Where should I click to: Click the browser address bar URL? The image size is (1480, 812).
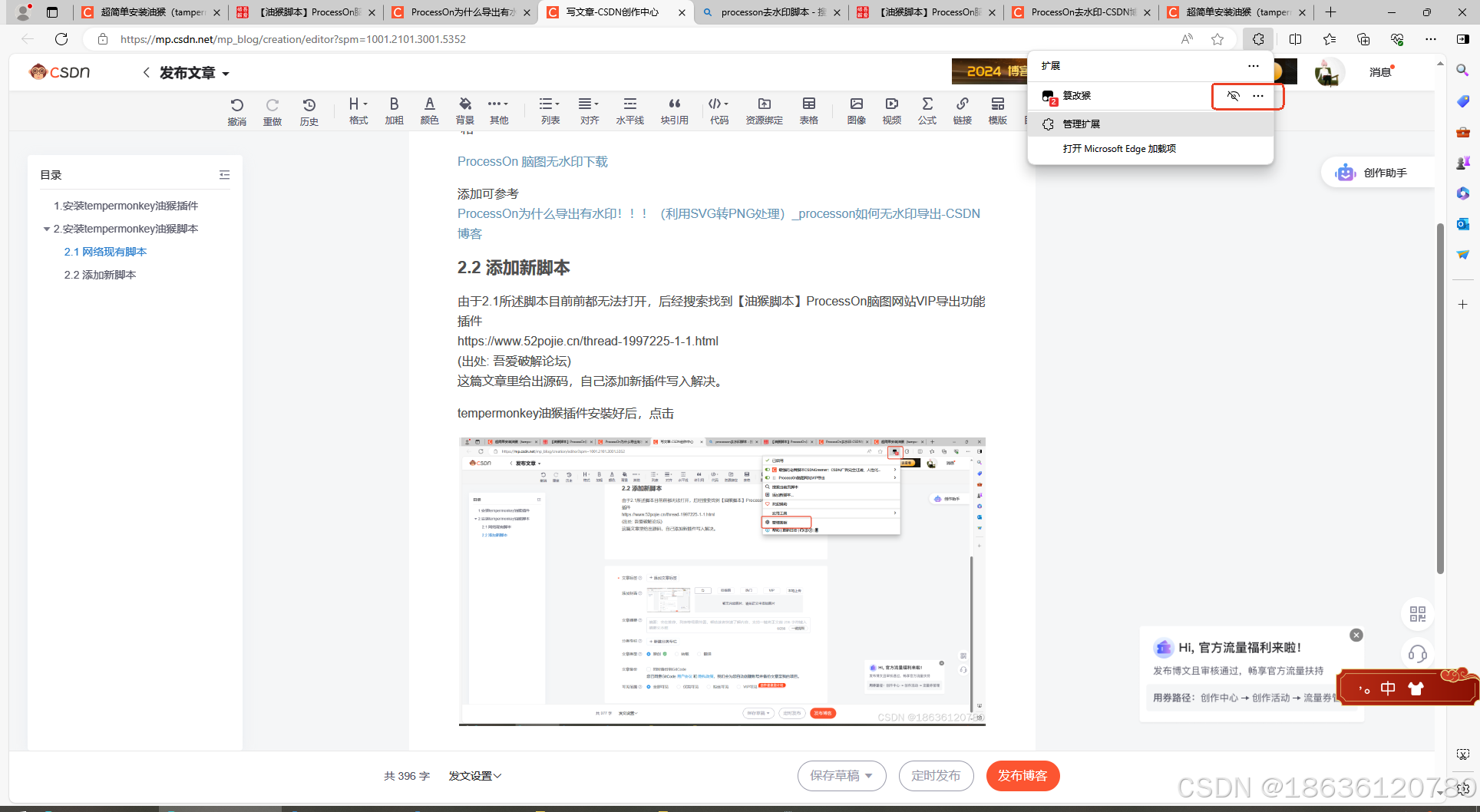(x=292, y=39)
